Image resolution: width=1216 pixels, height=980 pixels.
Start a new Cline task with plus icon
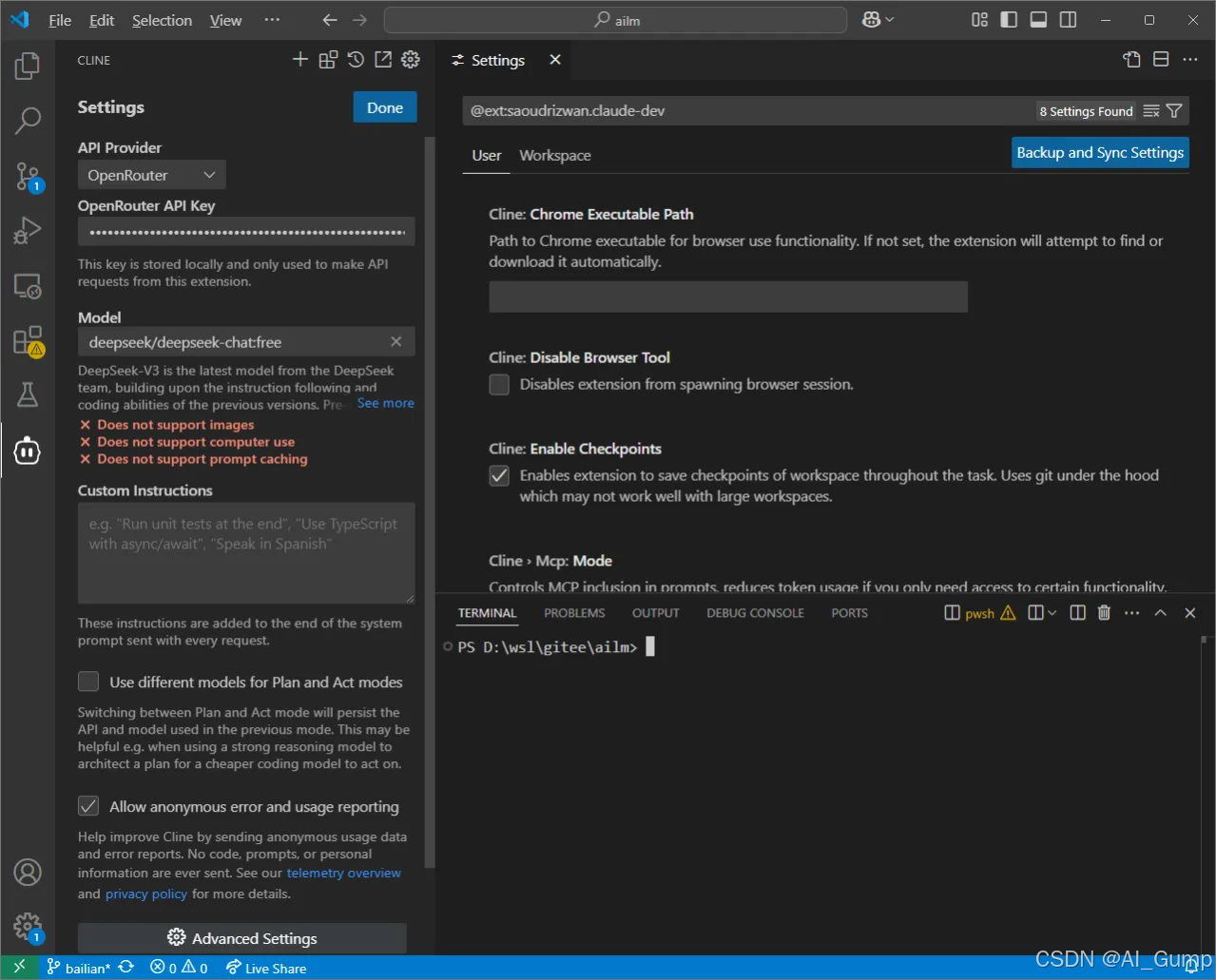300,60
